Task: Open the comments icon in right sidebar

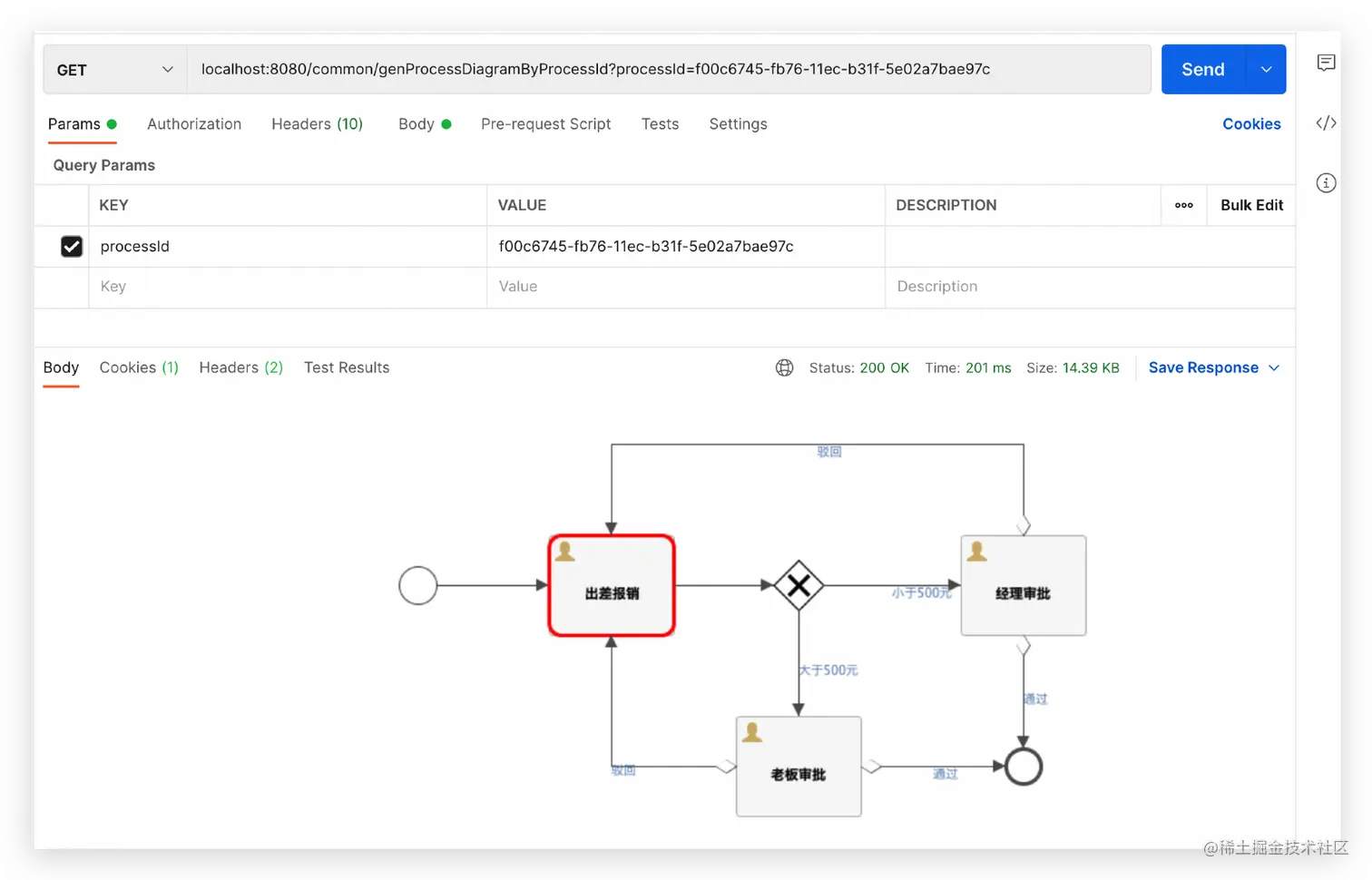Action: 1326,63
